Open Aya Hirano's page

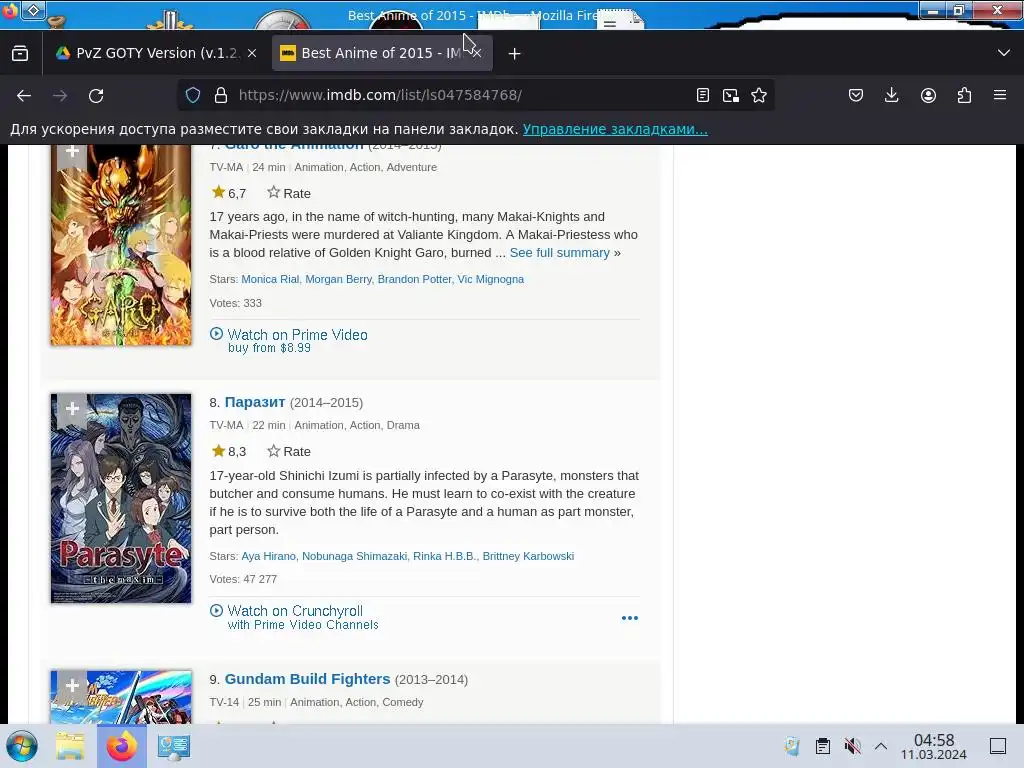[x=268, y=556]
